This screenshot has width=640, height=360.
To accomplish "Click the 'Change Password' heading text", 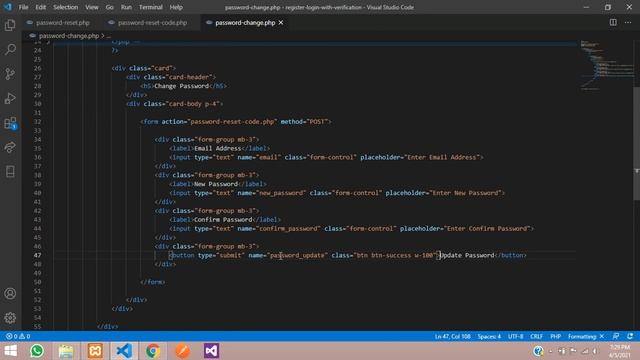I will point(182,86).
